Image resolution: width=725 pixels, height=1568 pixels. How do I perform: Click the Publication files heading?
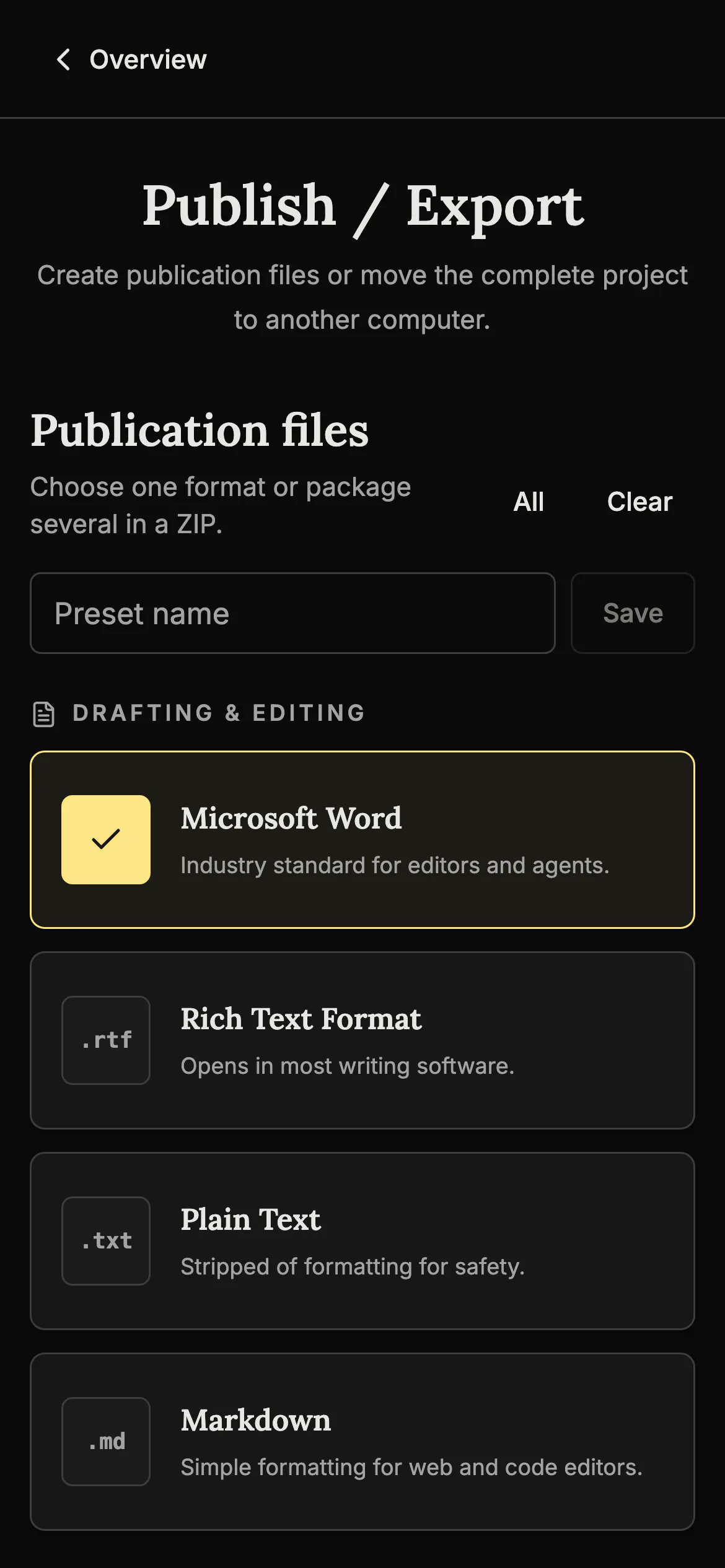tap(200, 431)
